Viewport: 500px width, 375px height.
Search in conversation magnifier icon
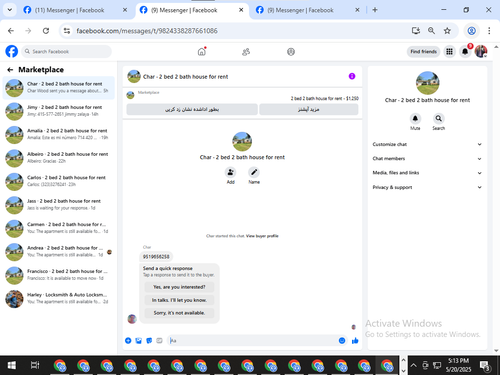439,118
